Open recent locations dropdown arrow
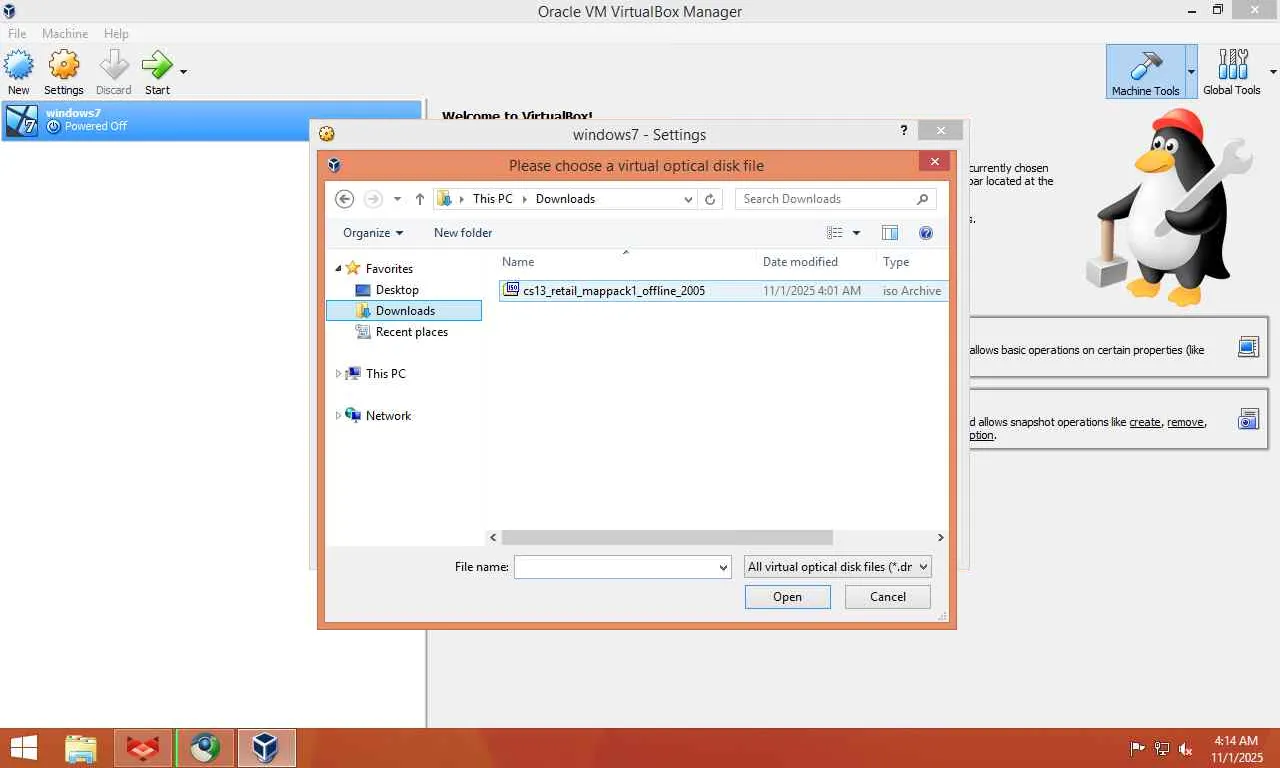 click(x=397, y=199)
